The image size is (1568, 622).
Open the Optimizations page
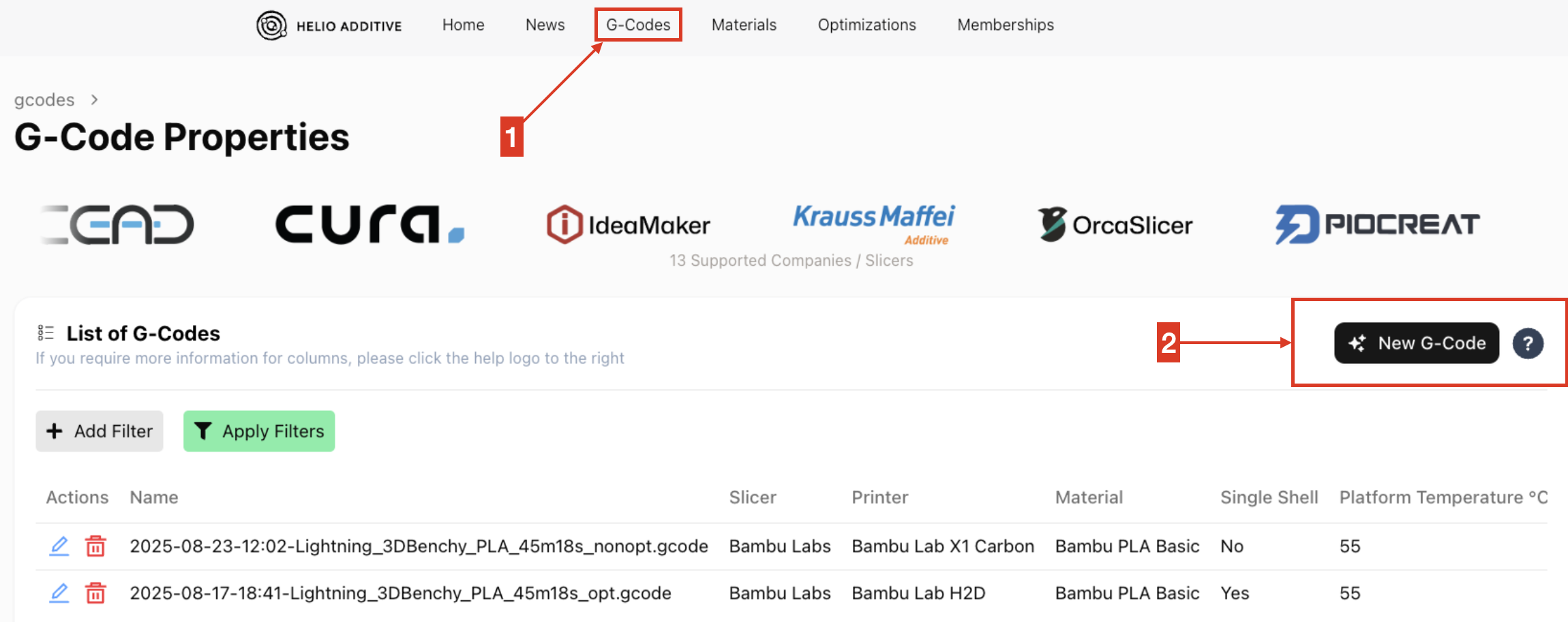(866, 25)
